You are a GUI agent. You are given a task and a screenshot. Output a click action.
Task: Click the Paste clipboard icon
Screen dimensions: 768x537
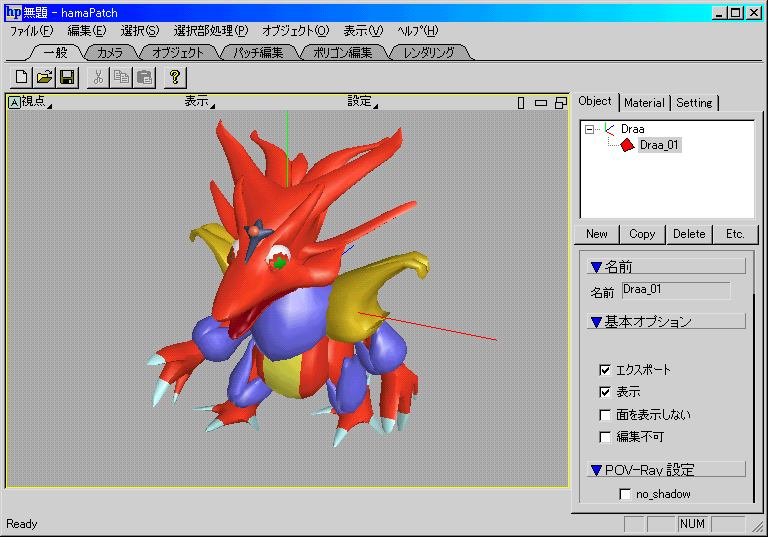pos(144,77)
